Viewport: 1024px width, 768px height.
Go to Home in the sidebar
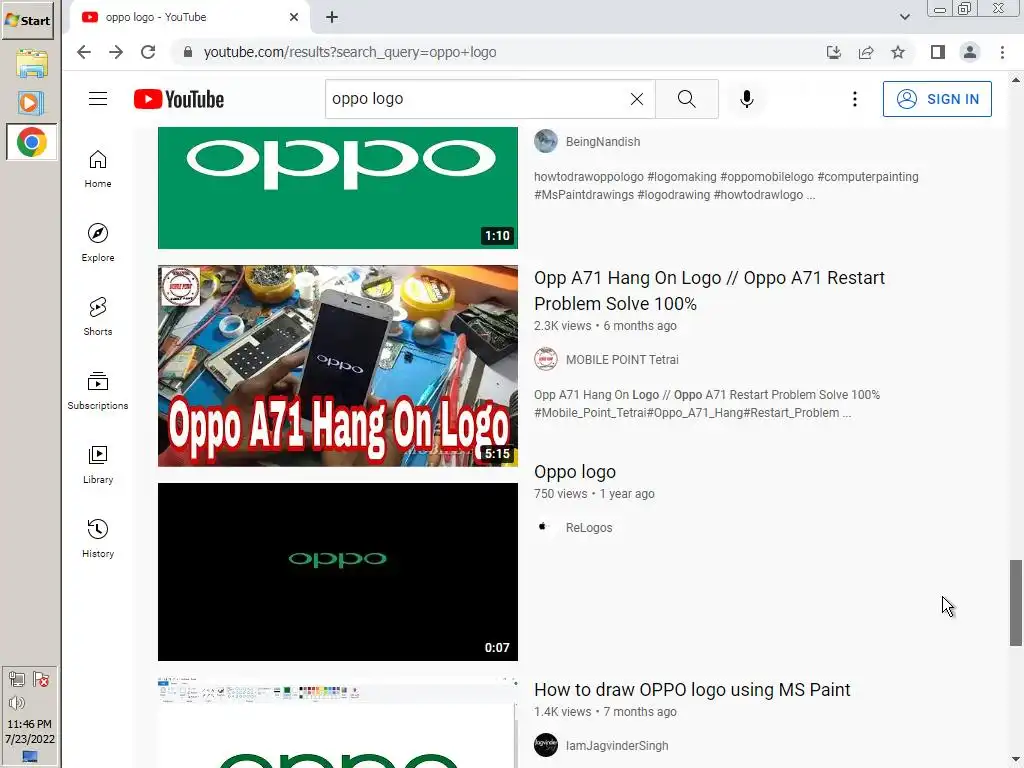click(x=98, y=168)
